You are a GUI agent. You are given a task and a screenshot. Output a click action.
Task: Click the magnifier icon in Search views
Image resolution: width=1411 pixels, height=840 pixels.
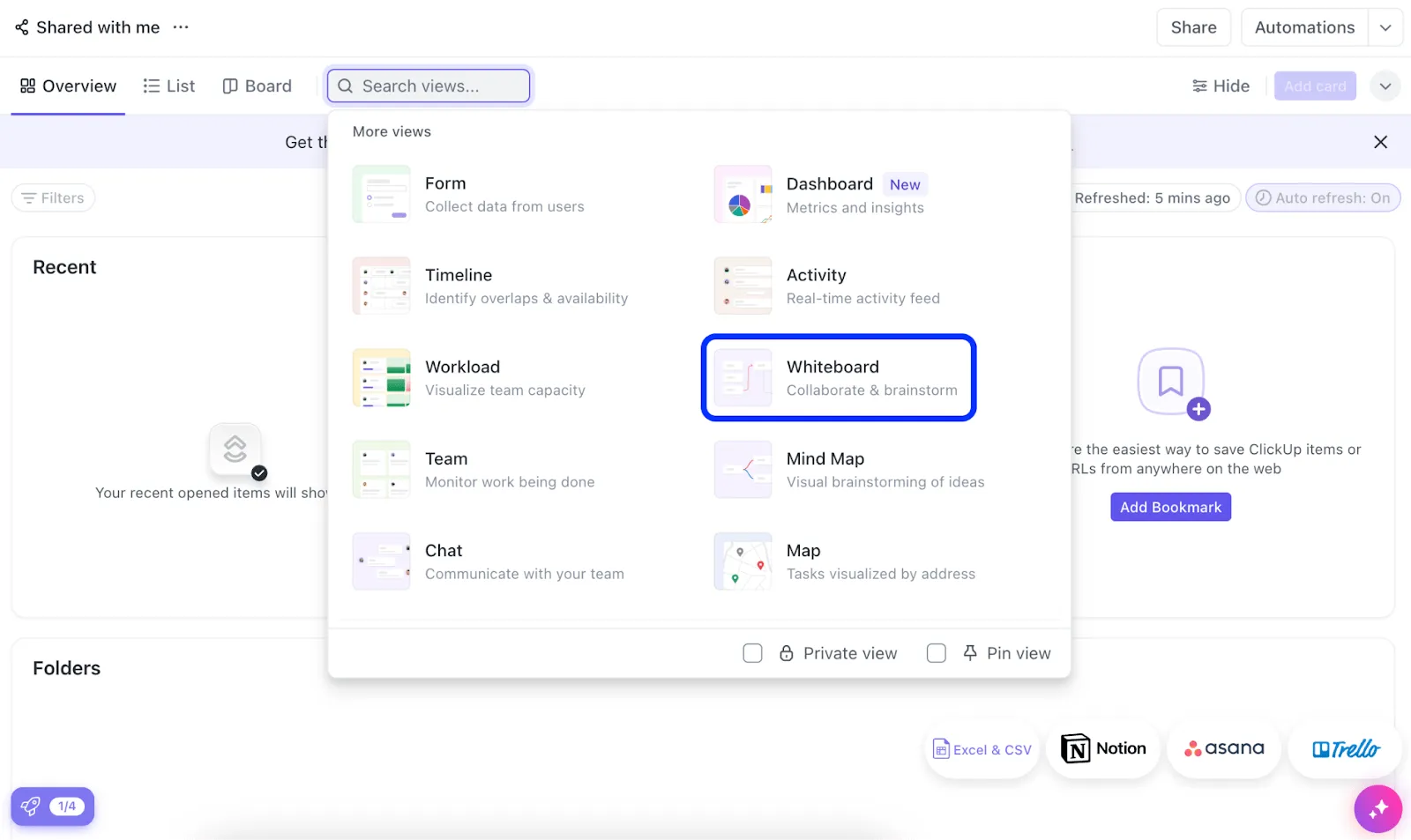click(x=346, y=85)
